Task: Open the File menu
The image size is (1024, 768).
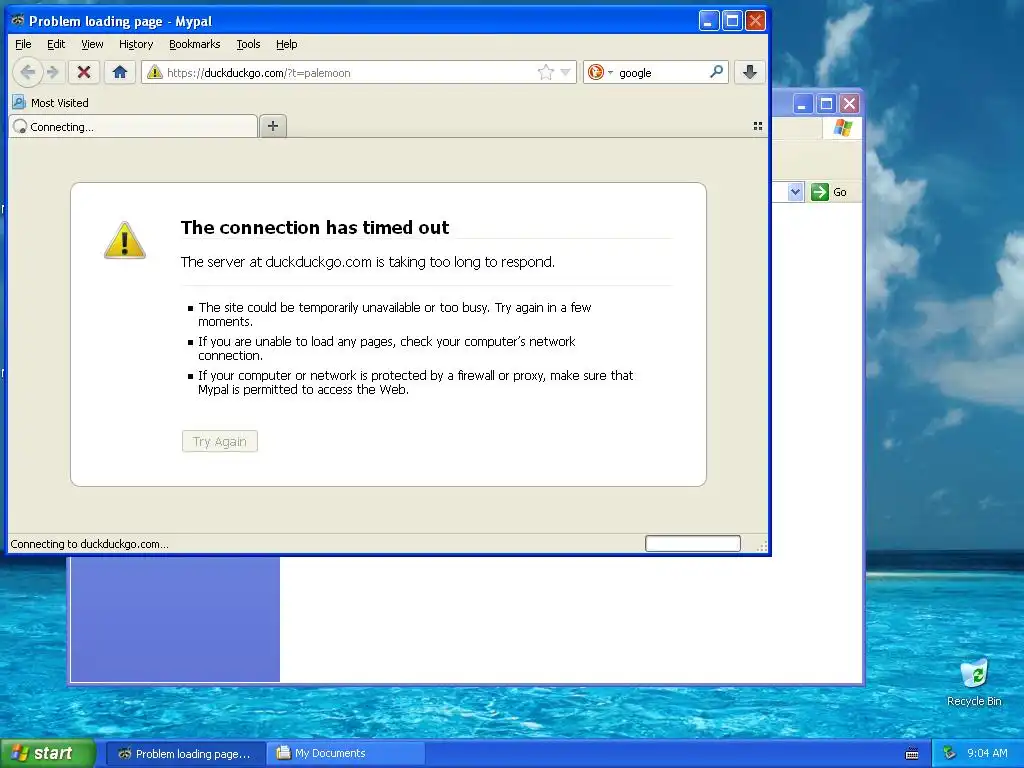Action: coord(23,44)
